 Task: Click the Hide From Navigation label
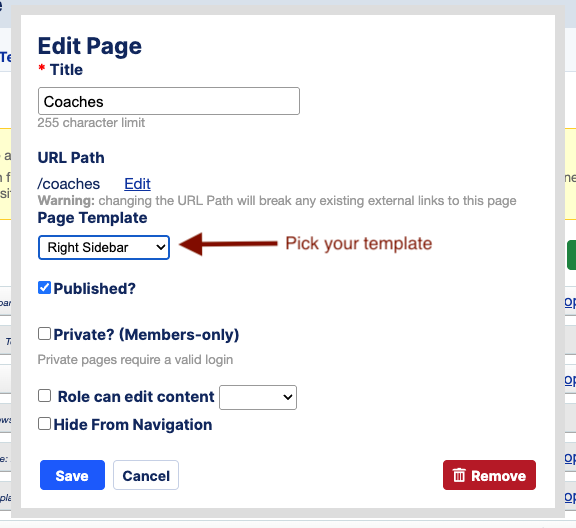tap(133, 425)
